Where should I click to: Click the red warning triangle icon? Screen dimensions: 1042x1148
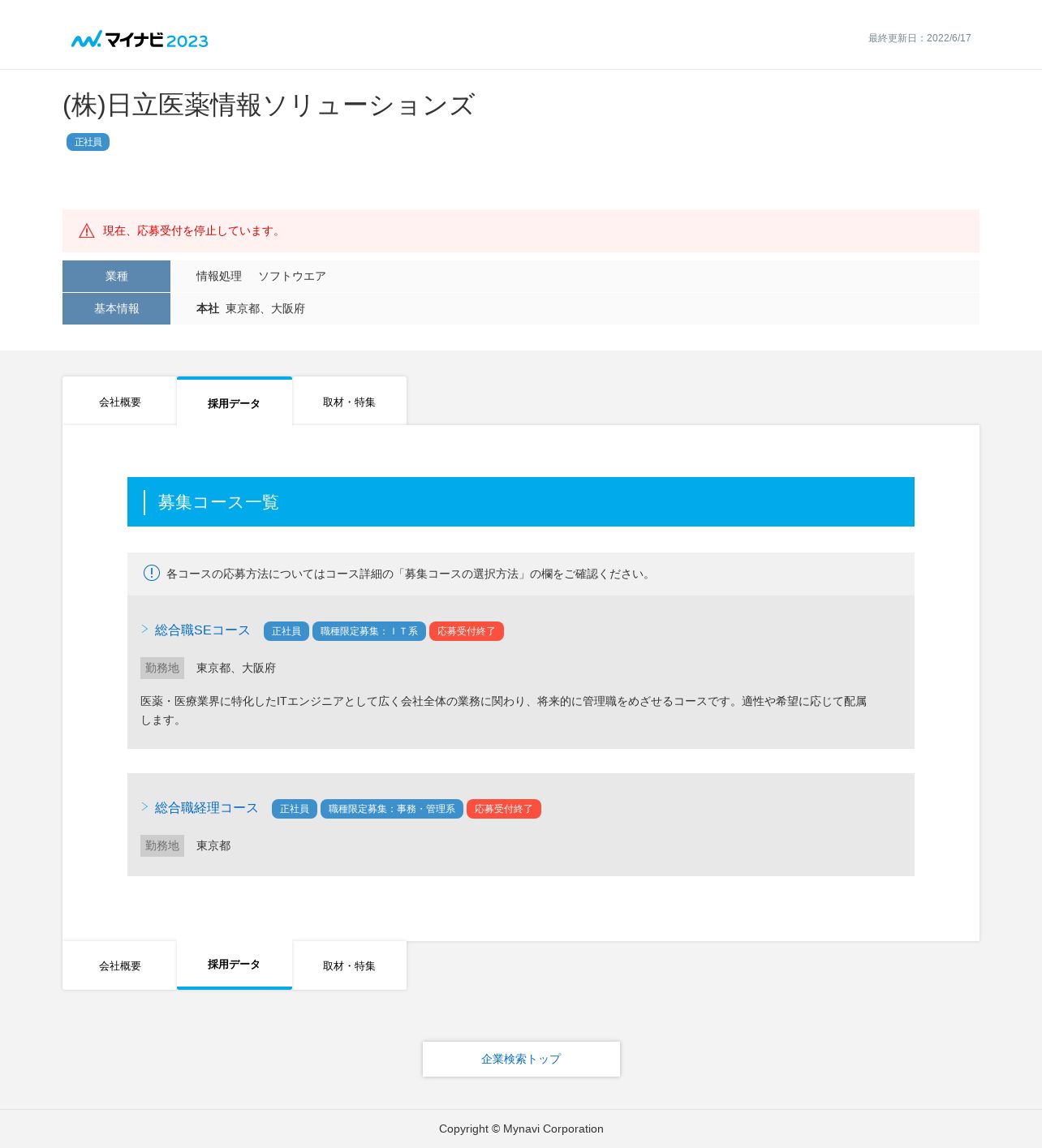pyautogui.click(x=87, y=231)
